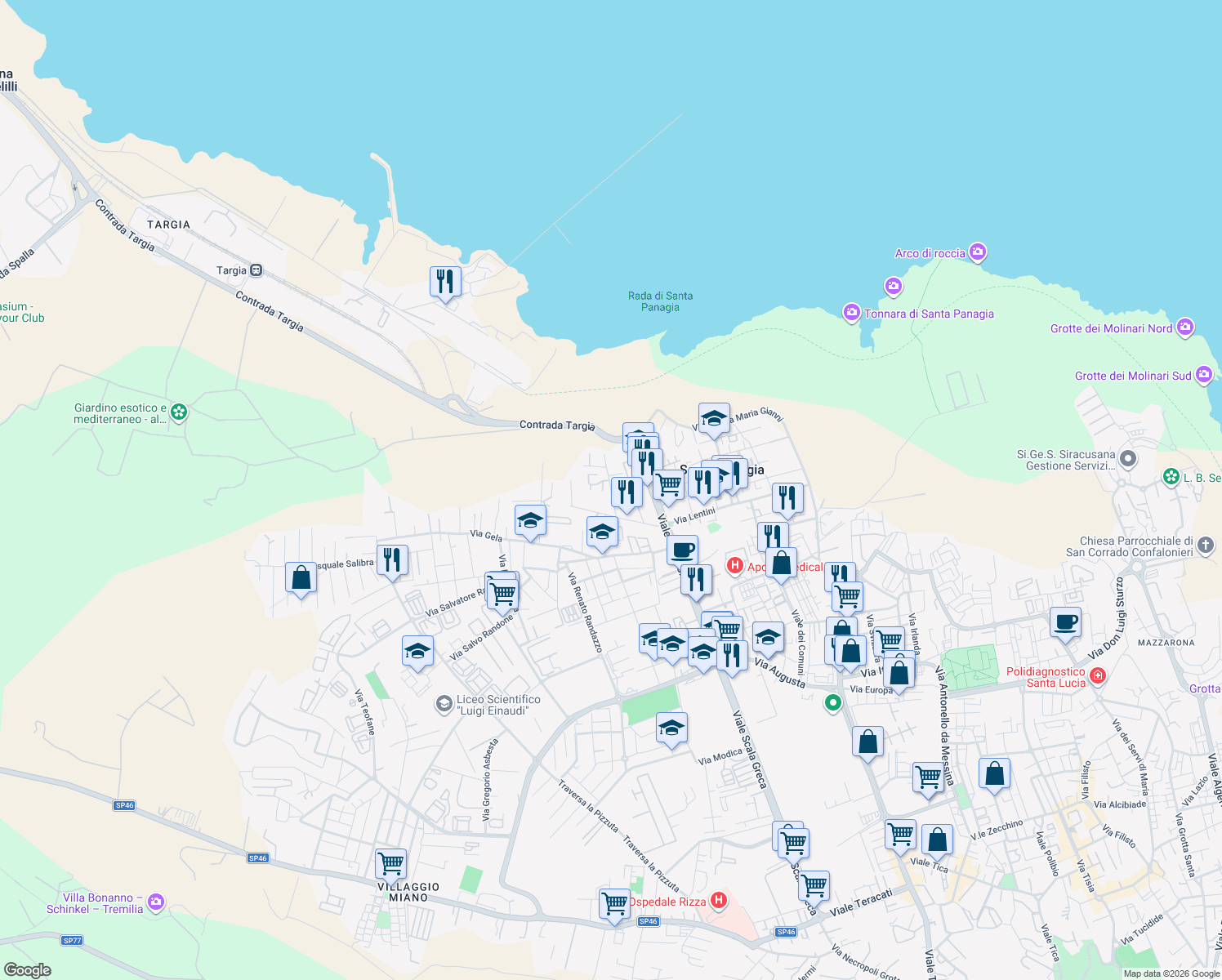Click the camera icon at Grotte dei Molinari Nord
This screenshot has width=1222, height=980.
click(x=1185, y=327)
